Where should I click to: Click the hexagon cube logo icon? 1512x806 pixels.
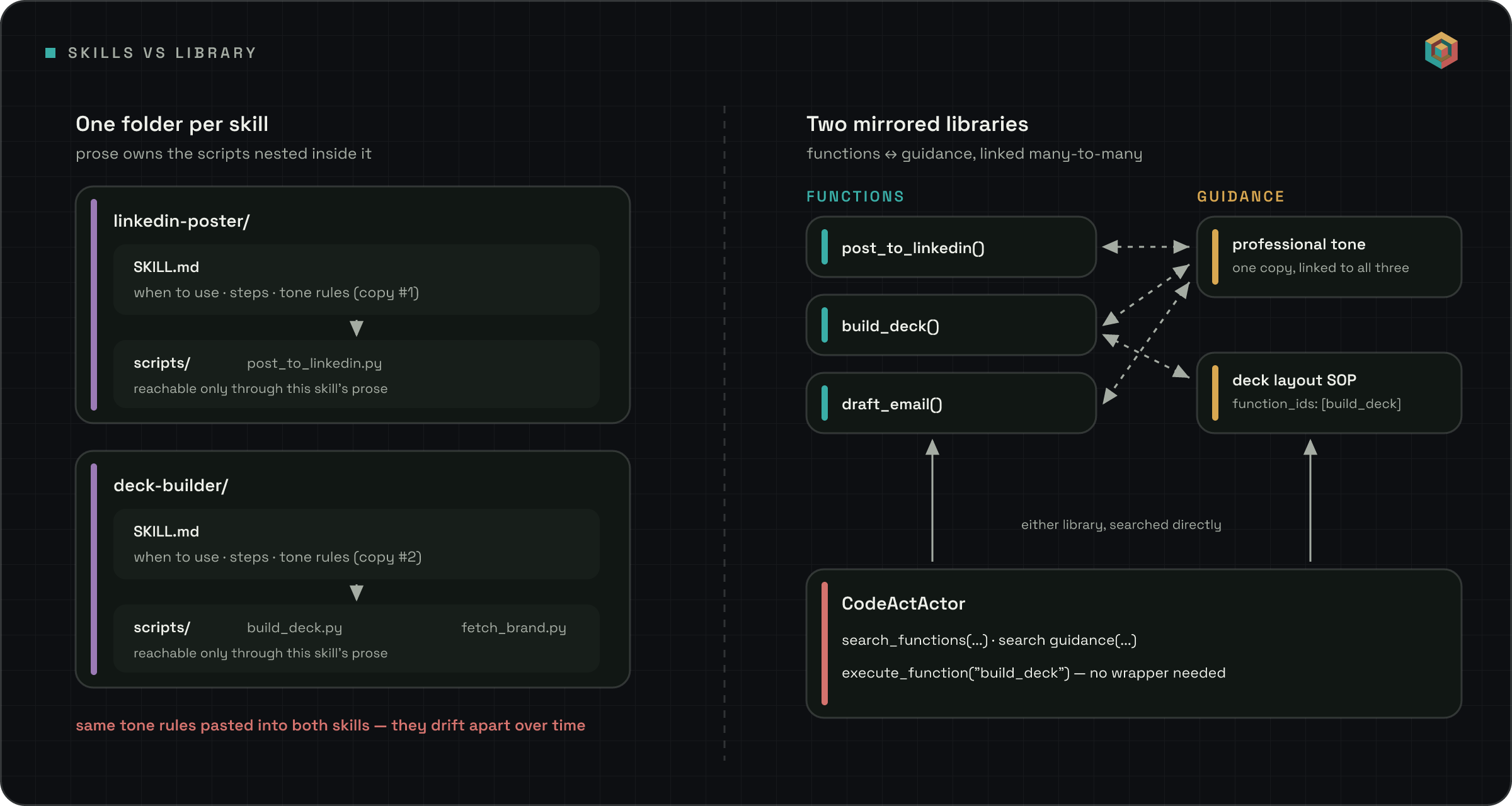coord(1441,50)
